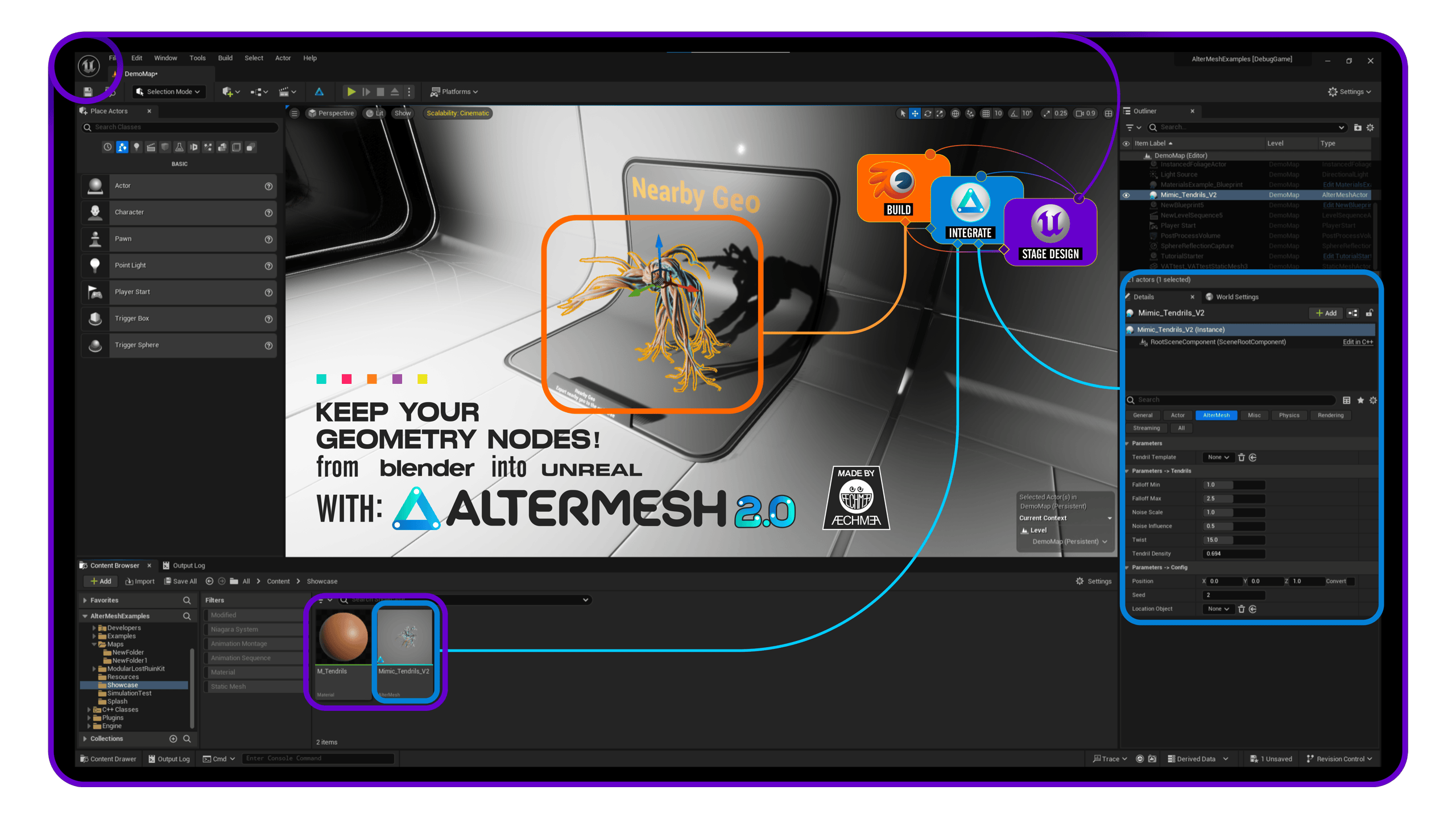Screen dimensions: 1456x819
Task: Click the viewport layout maximize icon
Action: coord(1108,113)
